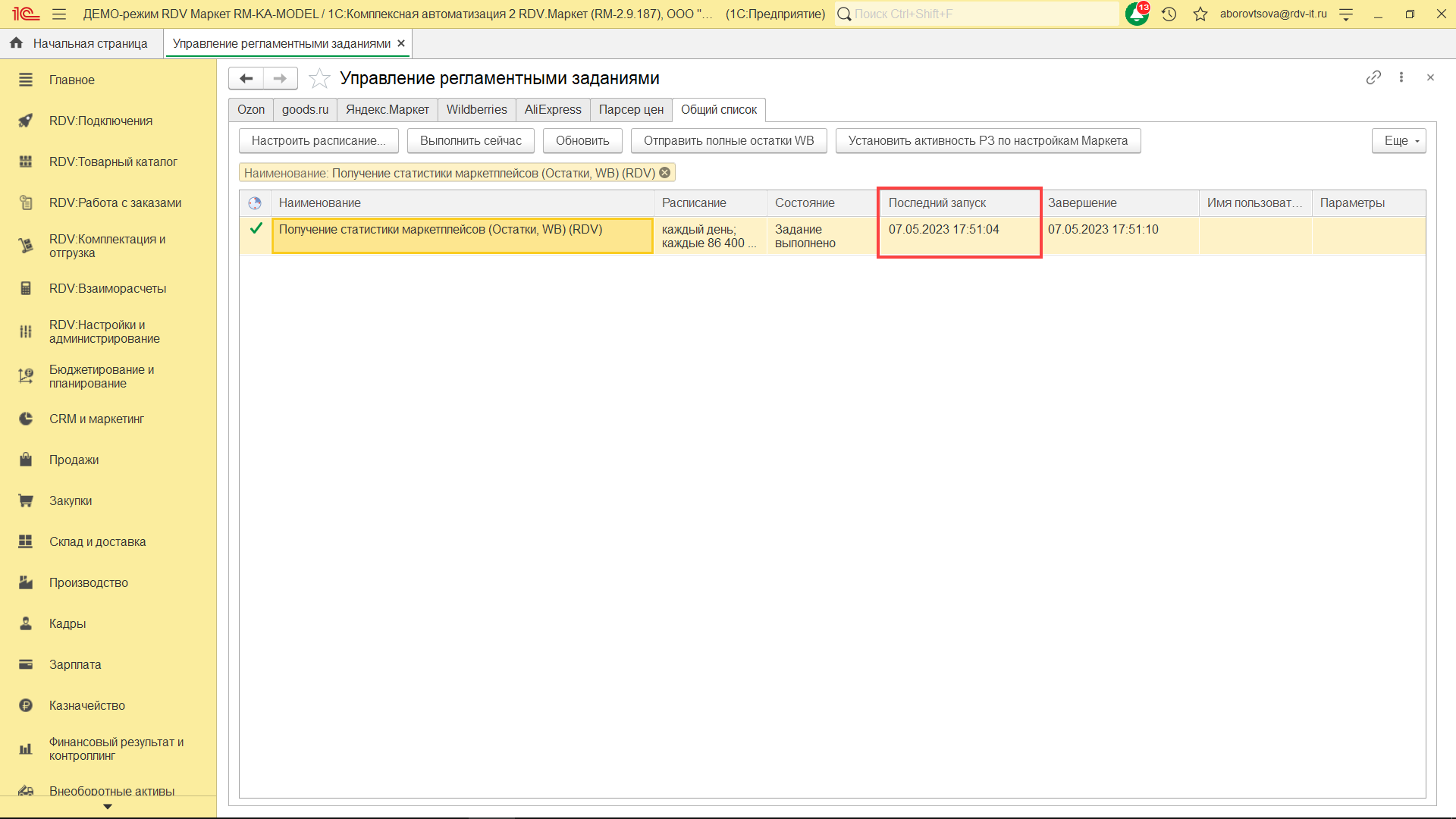Open the main hamburger menu icon
Viewport: 1456px width, 819px height.
tap(59, 14)
